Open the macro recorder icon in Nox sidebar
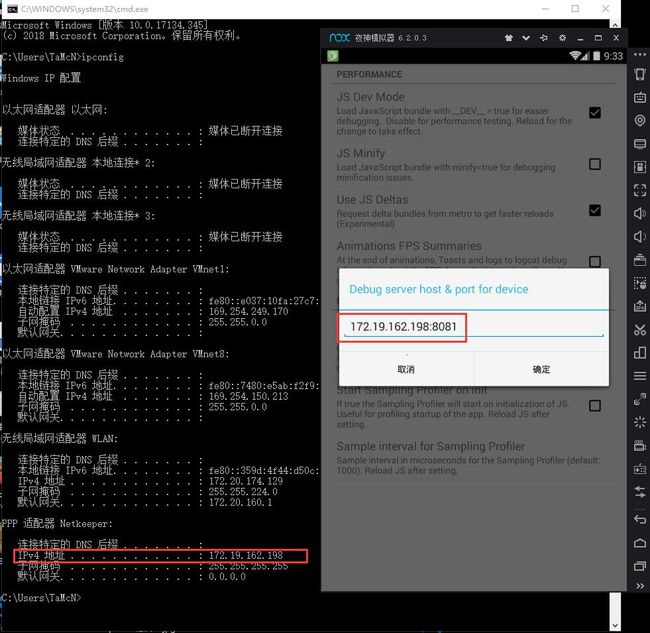Viewport: 650px width, 633px height. point(640,283)
